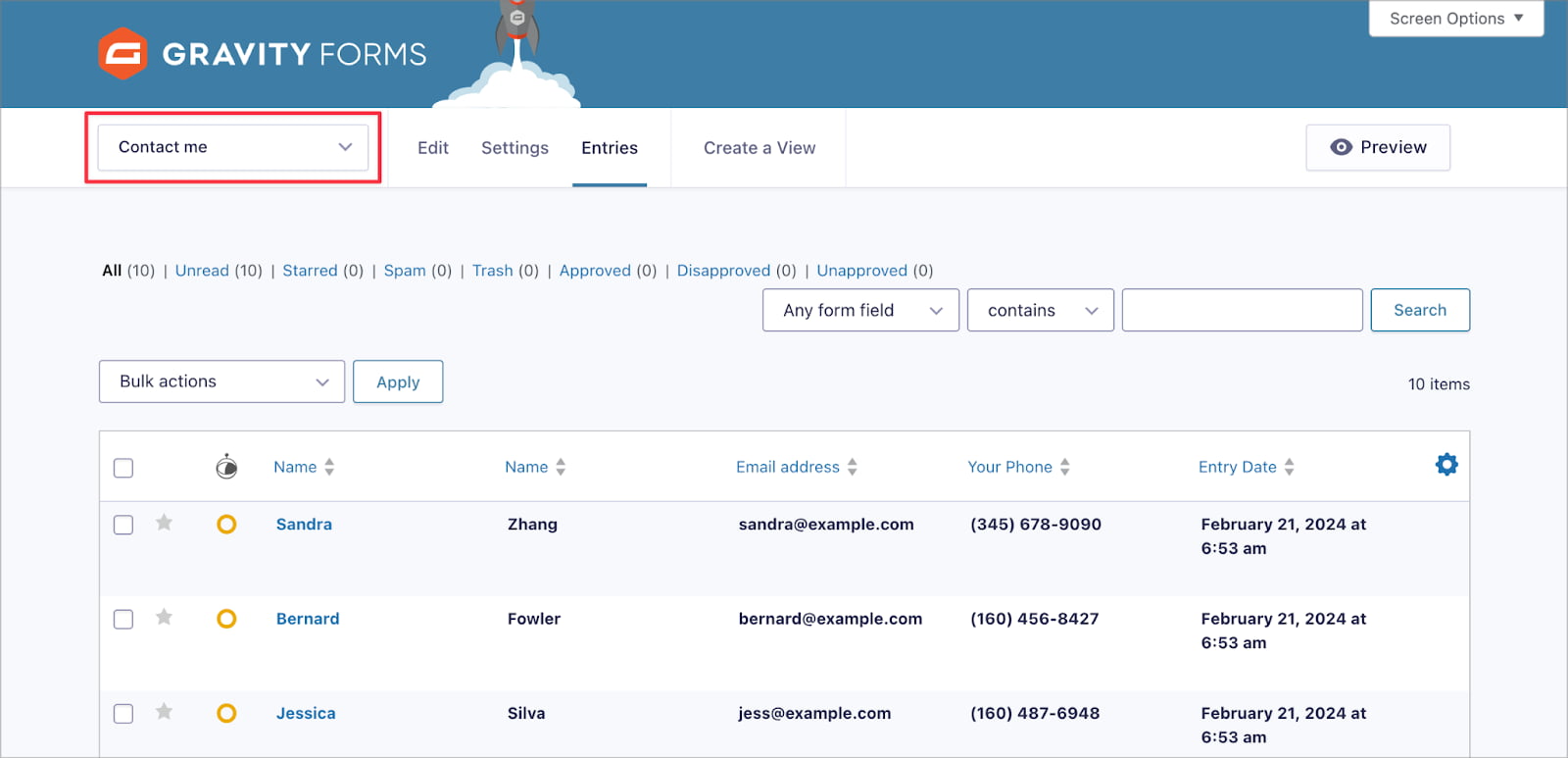Click the Search button

pyautogui.click(x=1420, y=310)
